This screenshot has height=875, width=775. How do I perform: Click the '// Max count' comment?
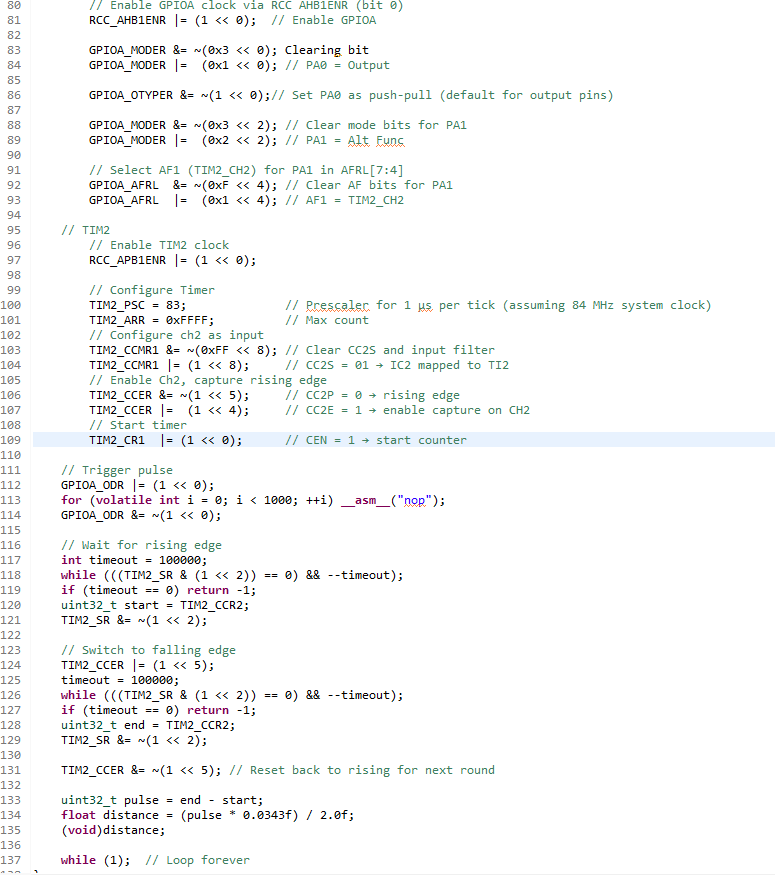click(x=327, y=320)
